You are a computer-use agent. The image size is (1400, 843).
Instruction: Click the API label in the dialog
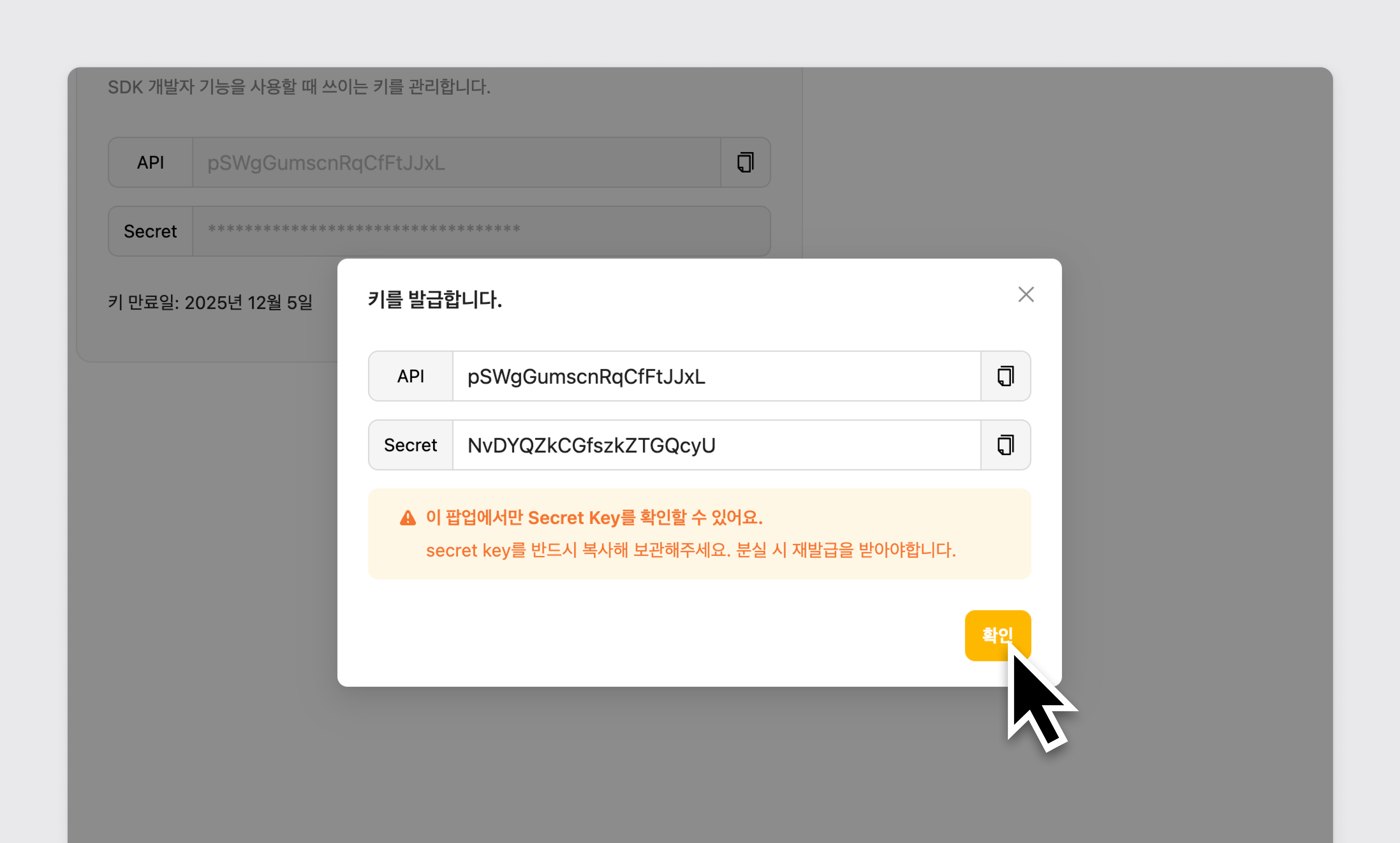pyautogui.click(x=410, y=376)
